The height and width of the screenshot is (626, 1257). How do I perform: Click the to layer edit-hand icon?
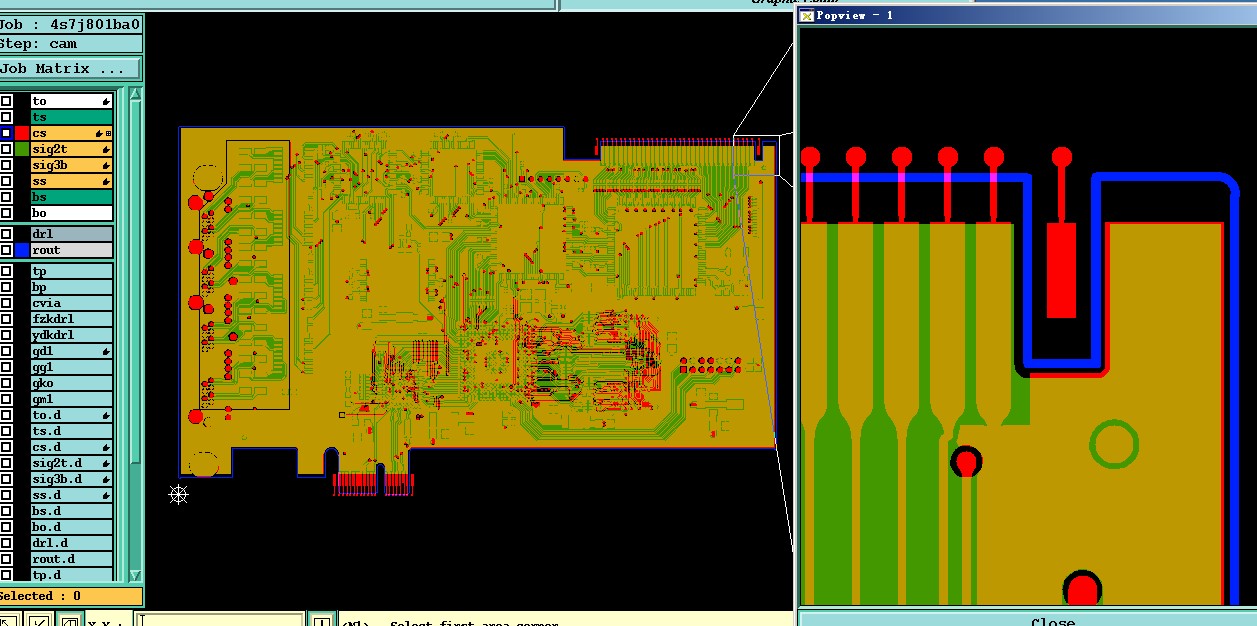[x=104, y=101]
